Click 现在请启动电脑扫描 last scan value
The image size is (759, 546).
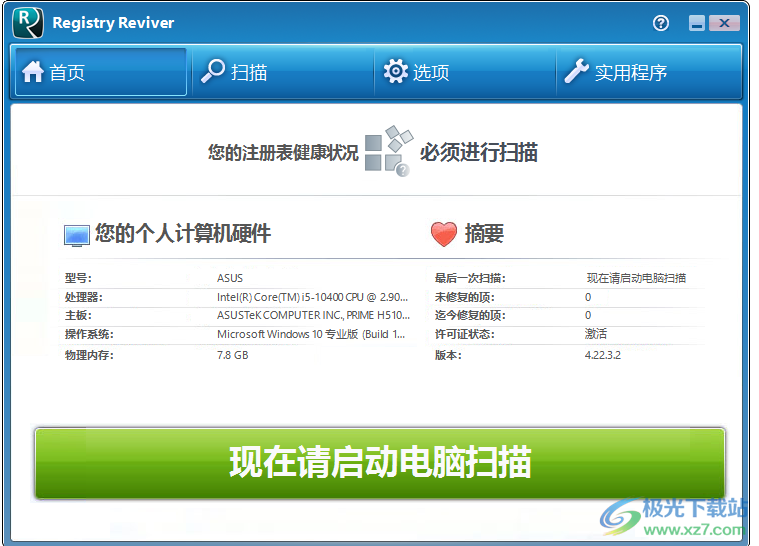636,278
